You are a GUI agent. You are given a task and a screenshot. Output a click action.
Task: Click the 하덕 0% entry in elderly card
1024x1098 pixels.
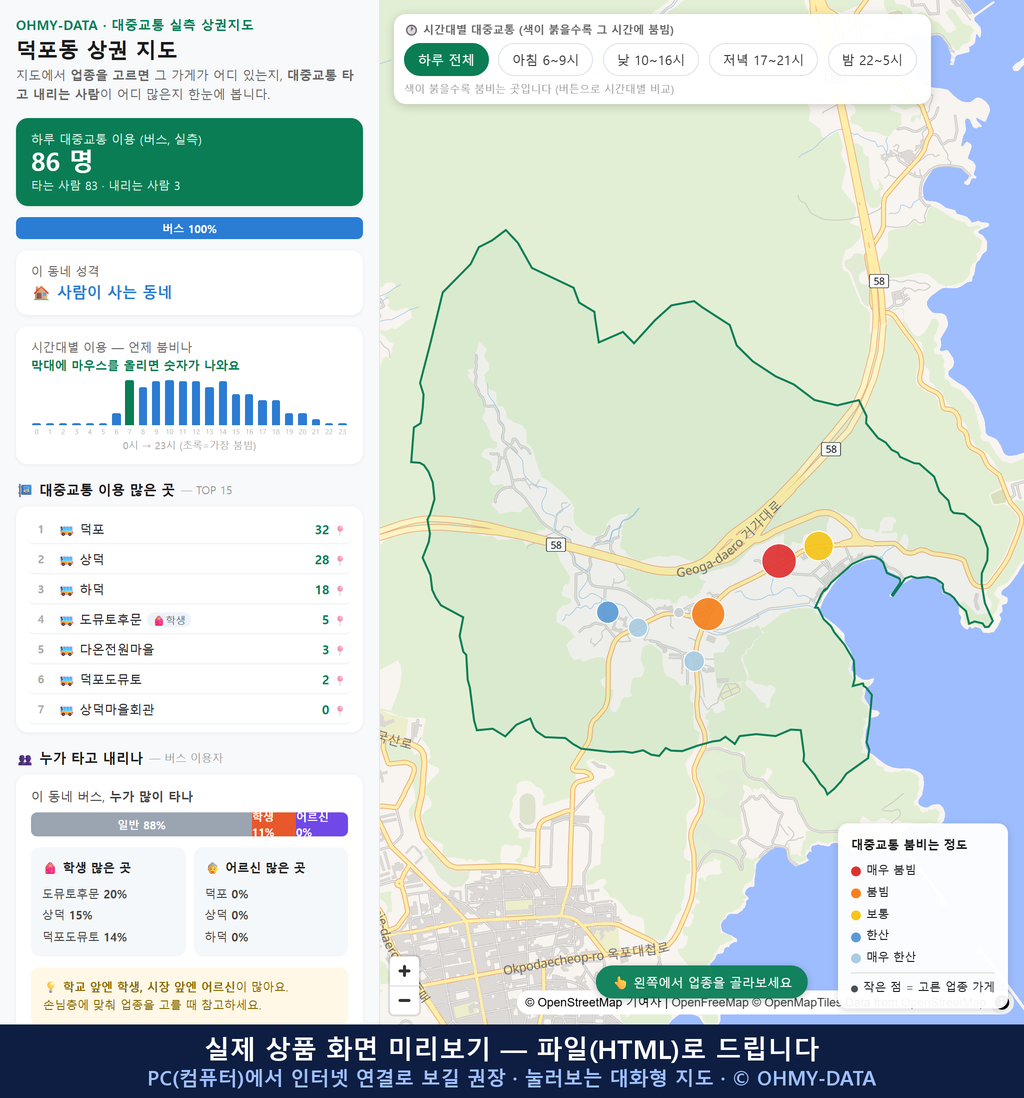point(226,938)
